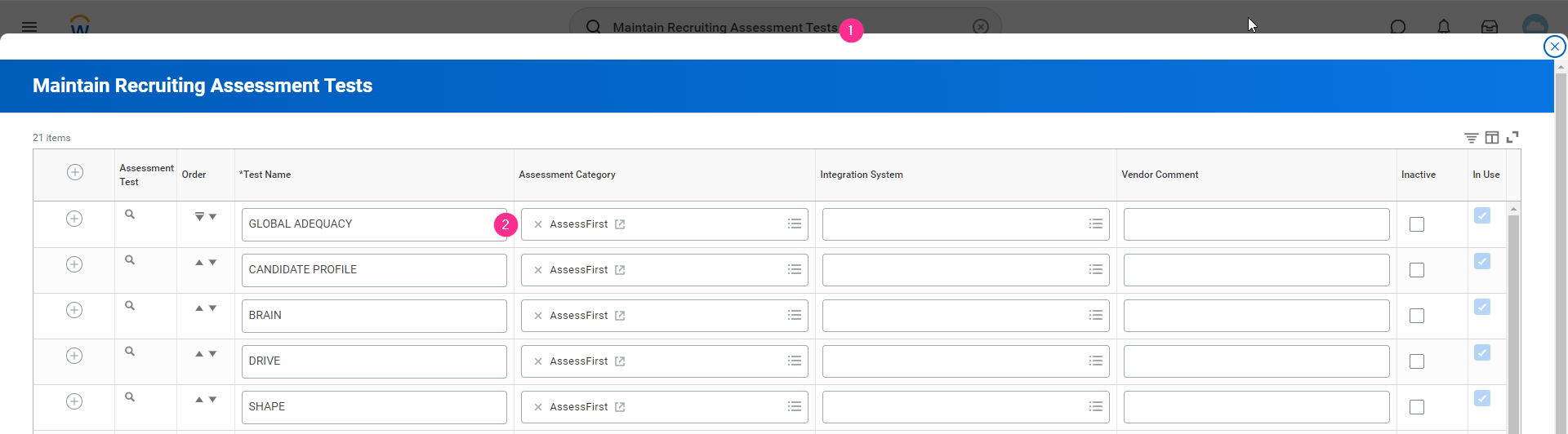Viewport: 1568px width, 434px height.
Task: Click magnifier icon in GLOBAL ADEQUACY row
Action: pos(130,215)
